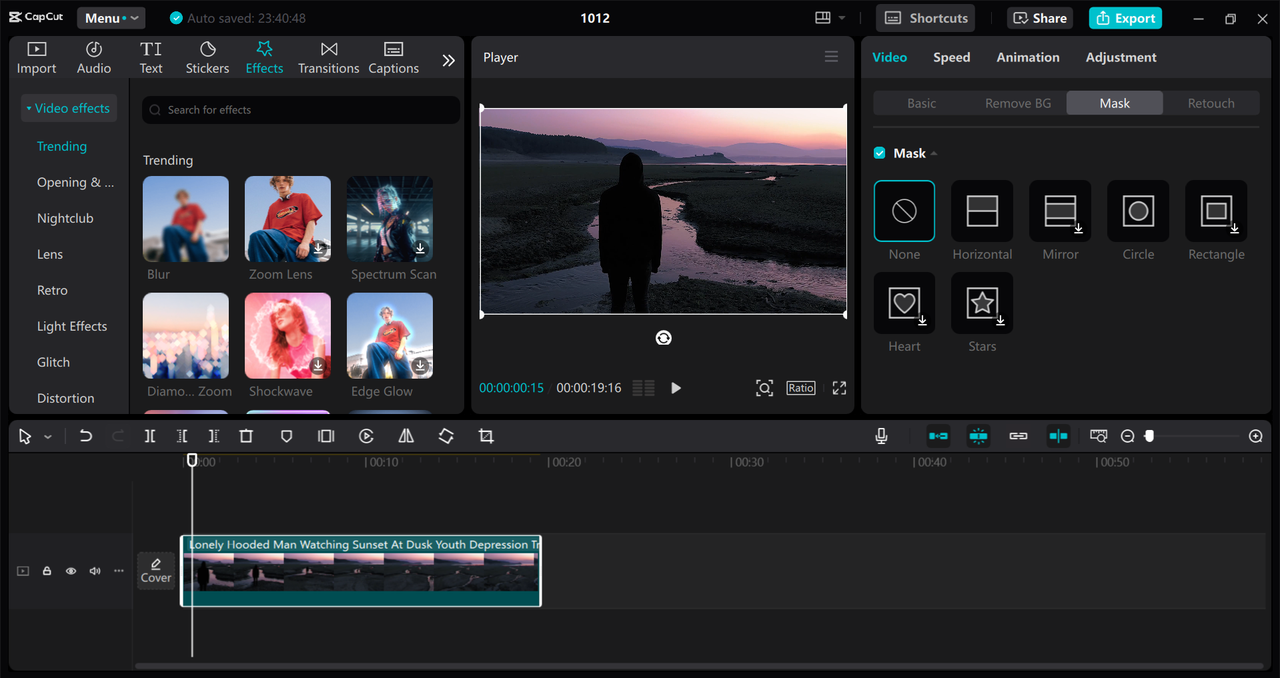Select the Nightclub effects category
The width and height of the screenshot is (1280, 678).
(65, 218)
